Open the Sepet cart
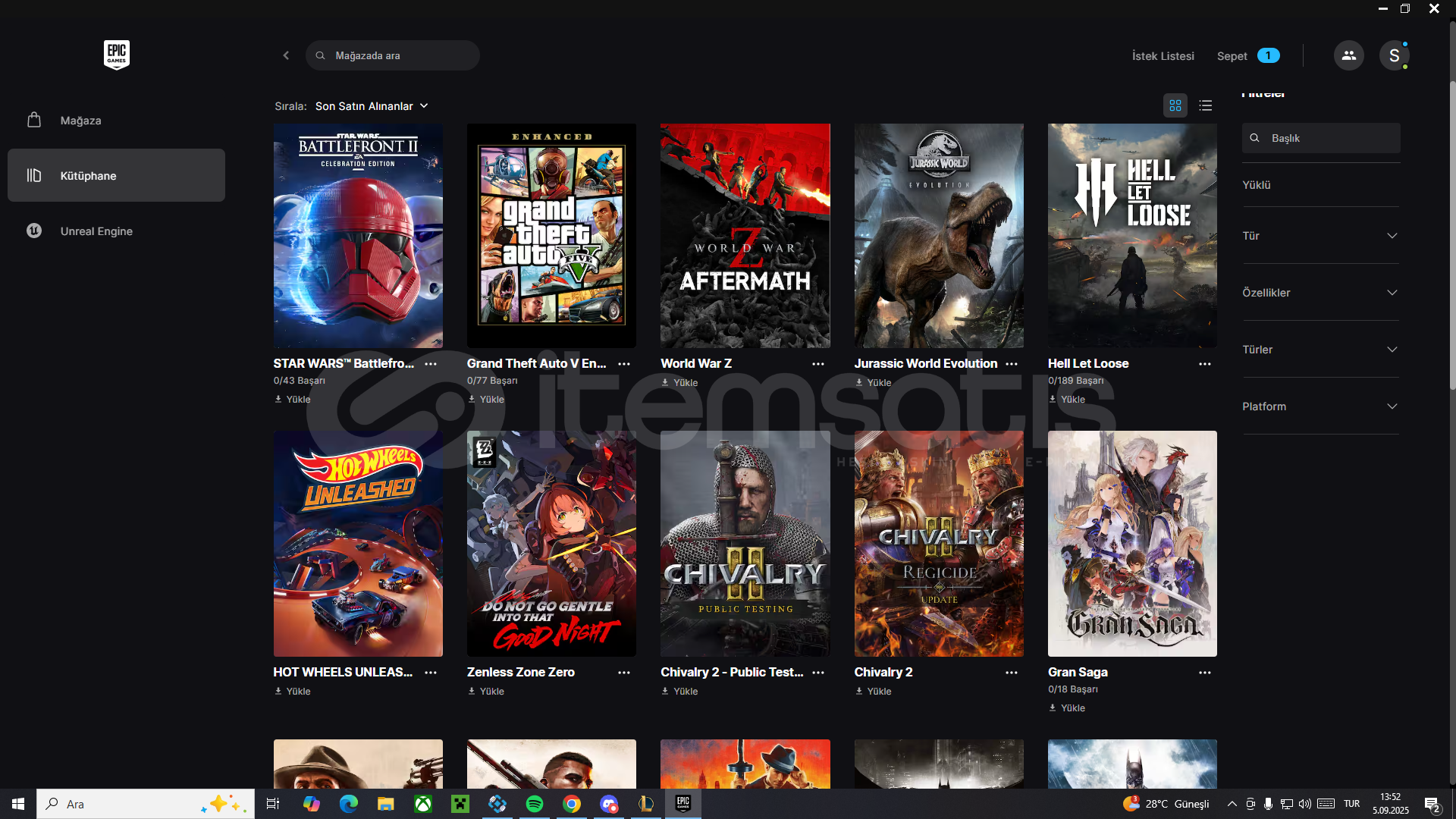 (1247, 56)
